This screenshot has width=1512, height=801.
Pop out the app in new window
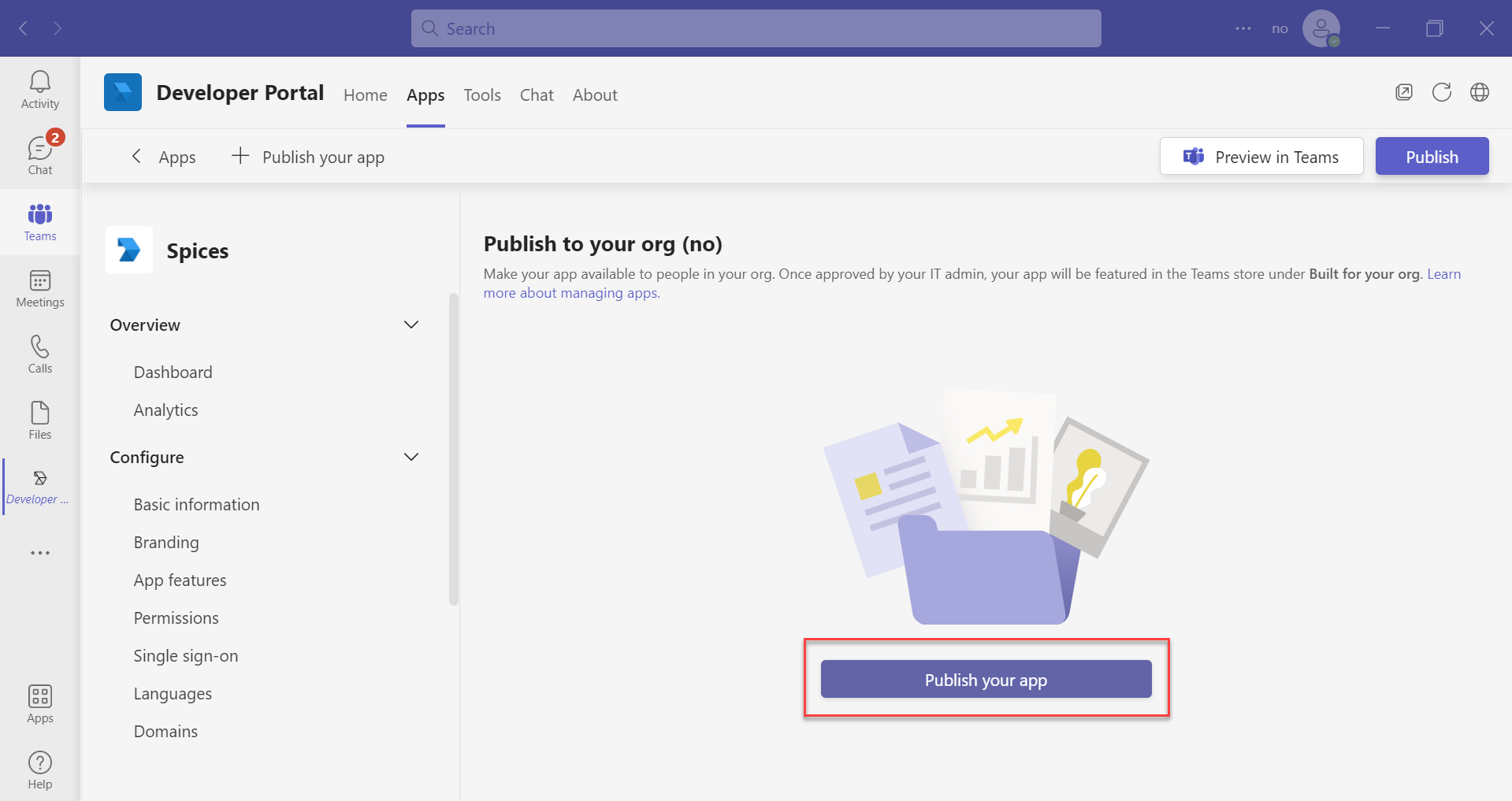(1404, 92)
